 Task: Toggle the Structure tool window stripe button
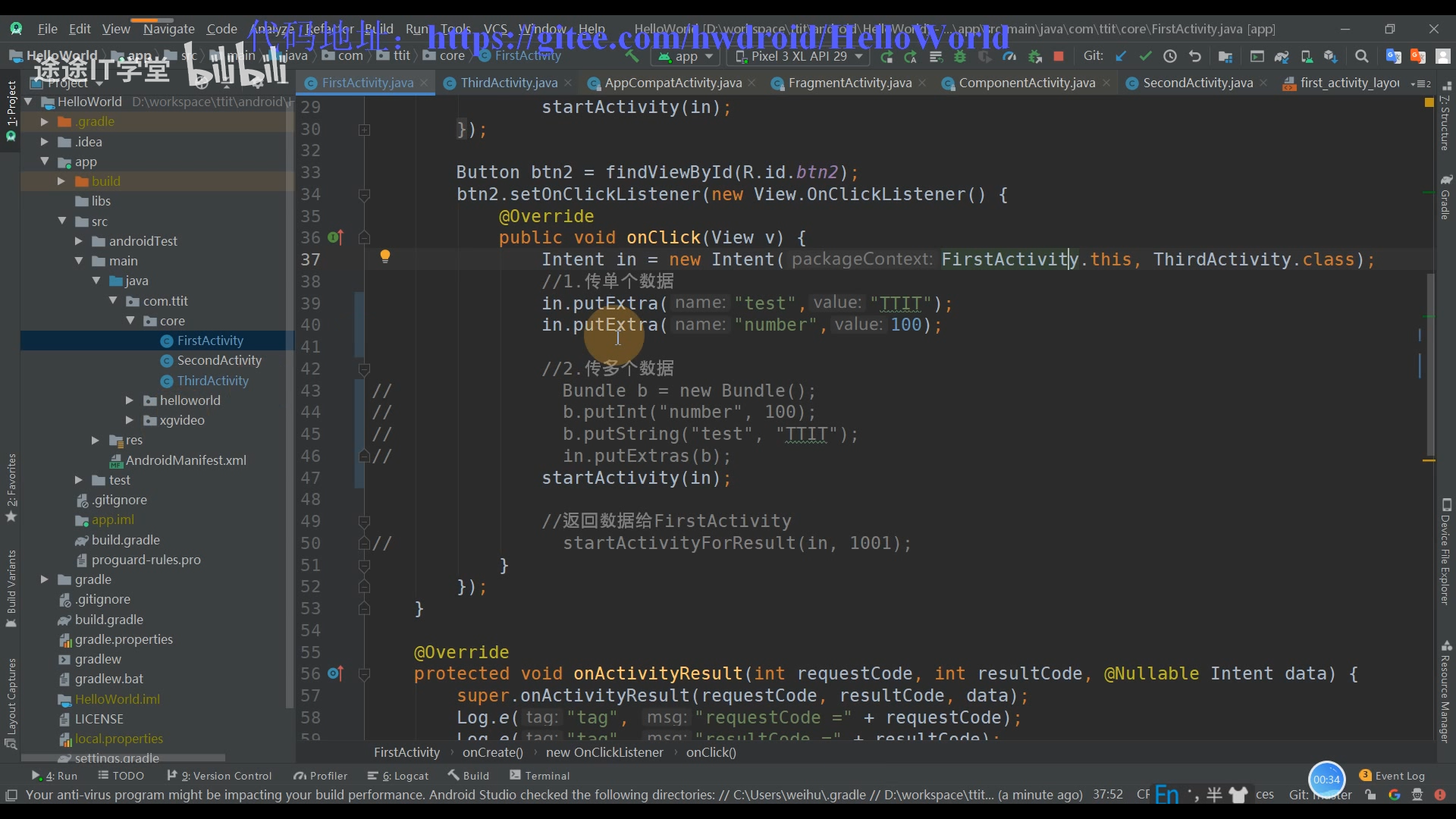[1445, 115]
